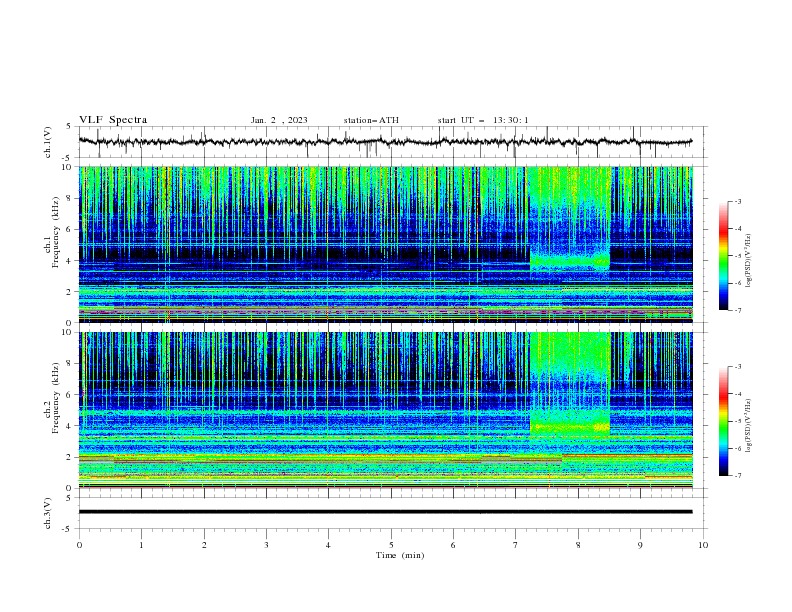
Task: Click the "station=ATH" header label
Action: point(371,120)
